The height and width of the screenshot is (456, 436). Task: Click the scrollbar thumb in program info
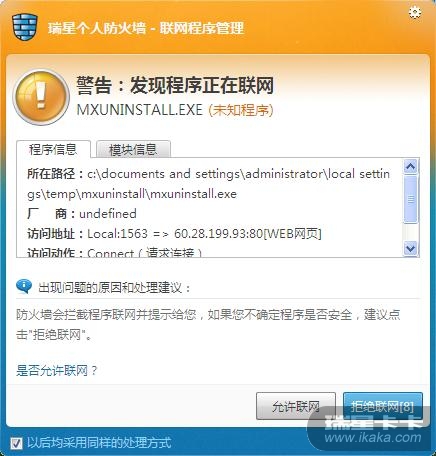pyautogui.click(x=410, y=199)
